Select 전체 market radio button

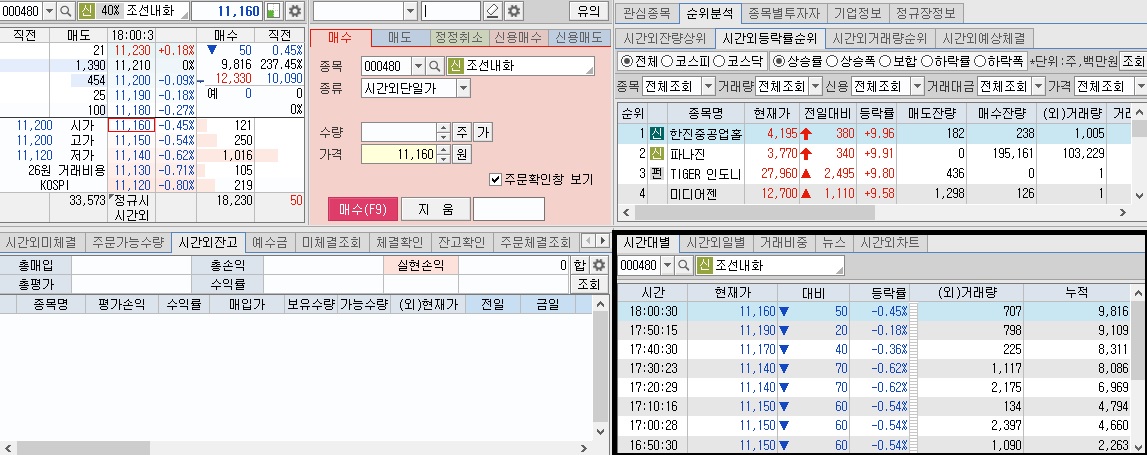coord(626,61)
